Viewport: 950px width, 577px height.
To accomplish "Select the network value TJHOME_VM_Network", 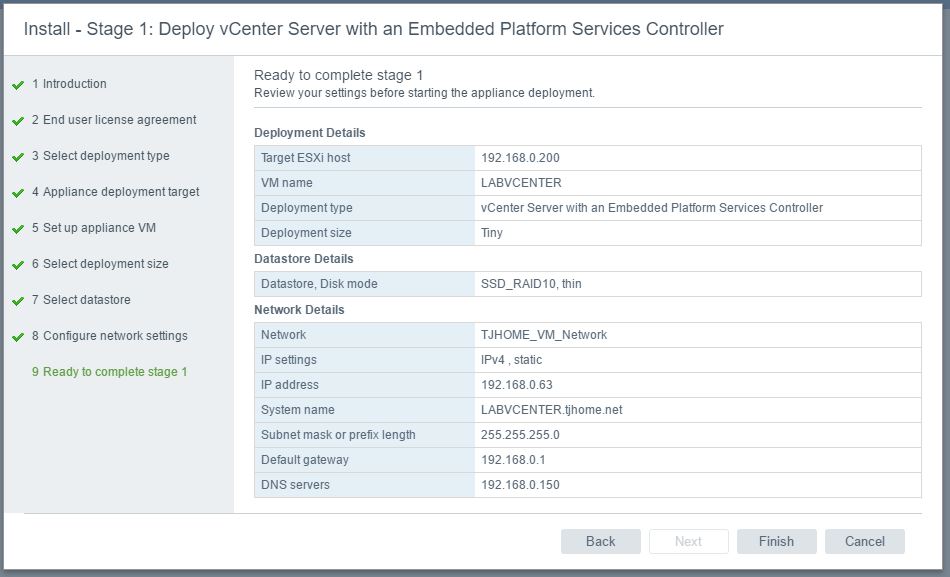I will (544, 335).
